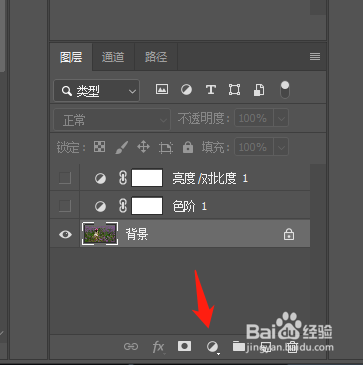This screenshot has width=363, height=365.
Task: Click the lock all padlock icon
Action: [x=188, y=147]
